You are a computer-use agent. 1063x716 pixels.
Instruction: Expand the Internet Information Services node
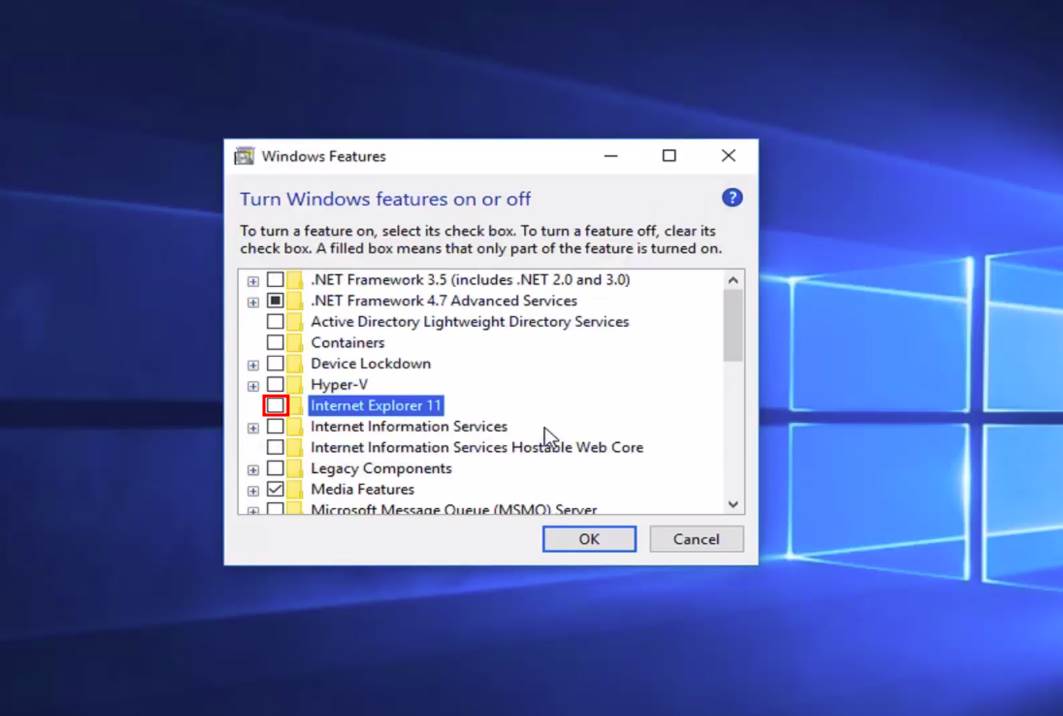(x=252, y=426)
